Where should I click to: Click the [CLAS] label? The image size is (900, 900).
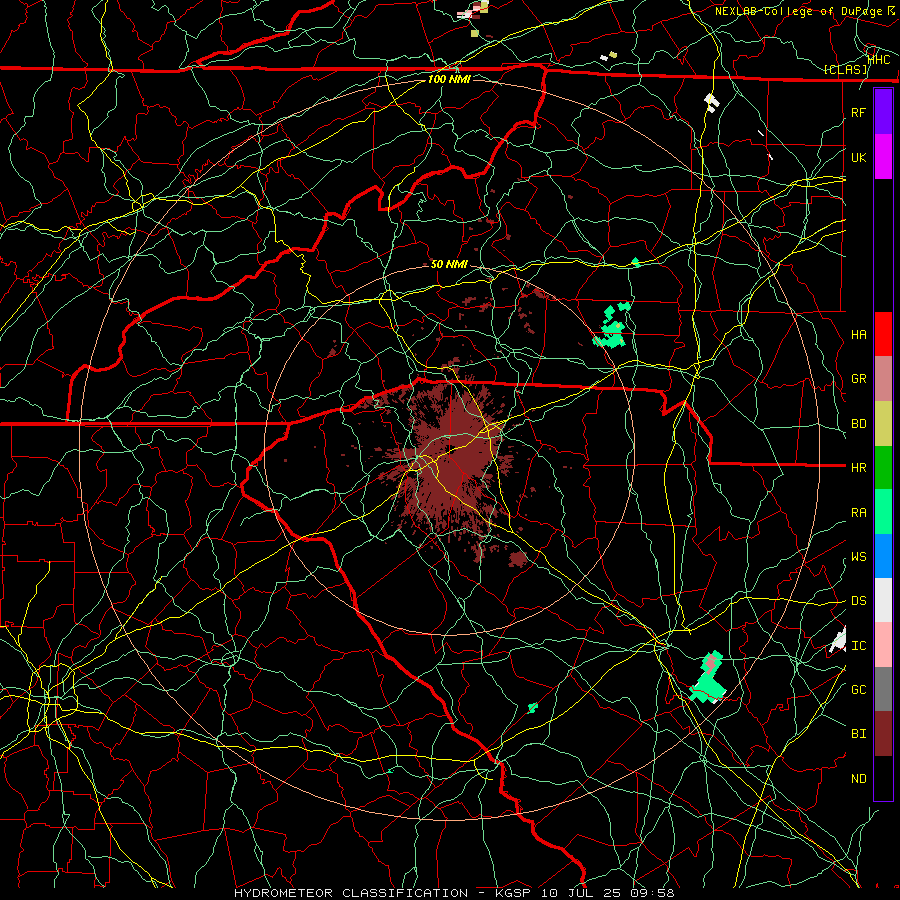(845, 69)
